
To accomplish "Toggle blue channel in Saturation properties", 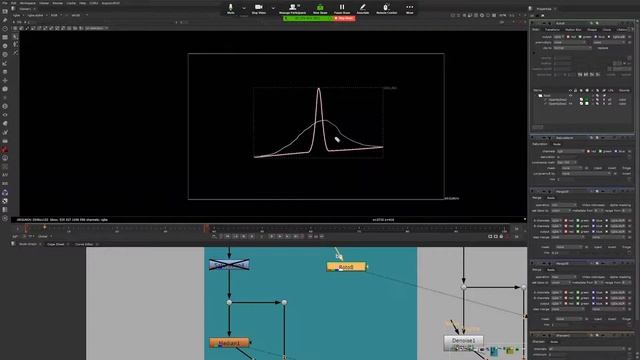I will pos(616,151).
